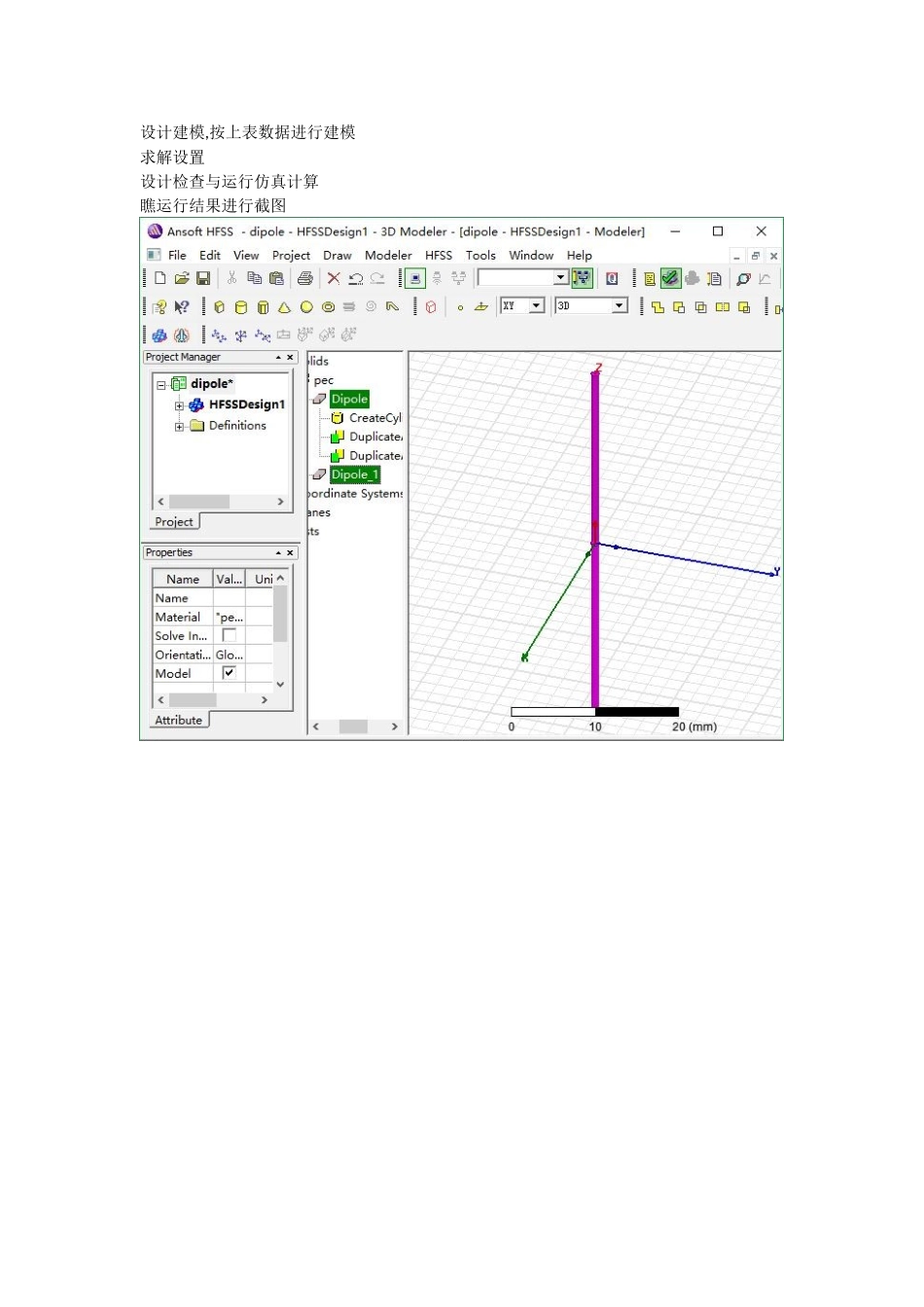This screenshot has width=924, height=1307.
Task: Open the File menu
Action: pos(177,255)
